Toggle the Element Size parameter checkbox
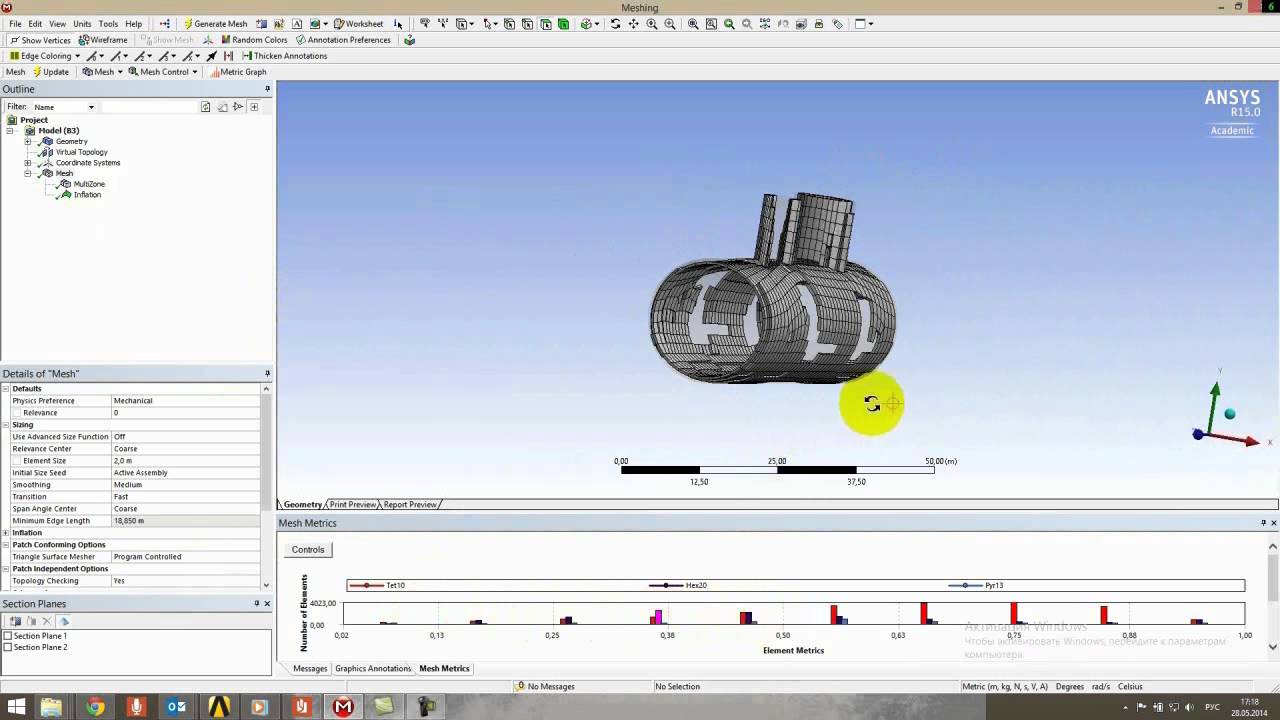1280x720 pixels. [17, 461]
